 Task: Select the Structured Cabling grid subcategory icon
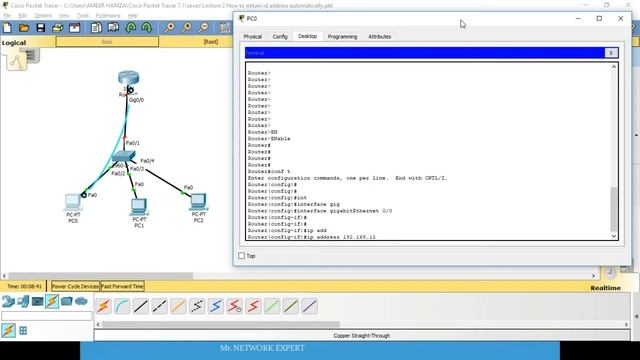tap(23, 331)
